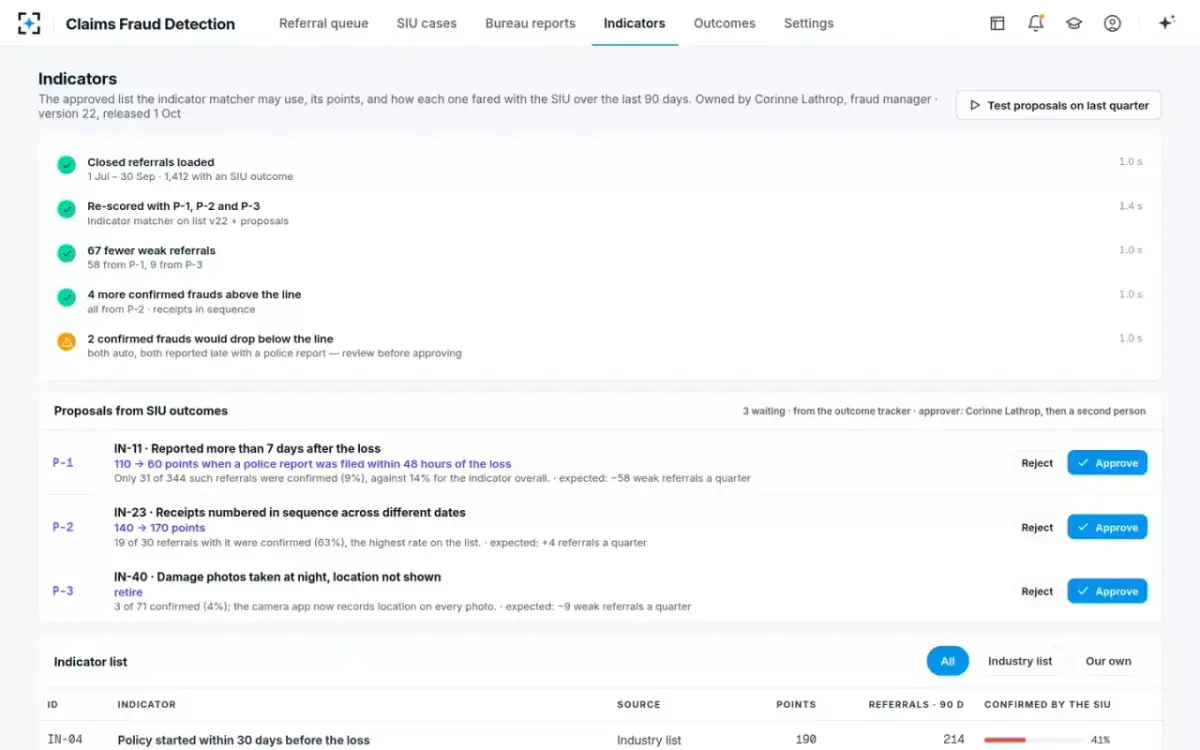Click the IN-04 indicator ID cell
This screenshot has width=1200, height=750.
pyautogui.click(x=65, y=740)
